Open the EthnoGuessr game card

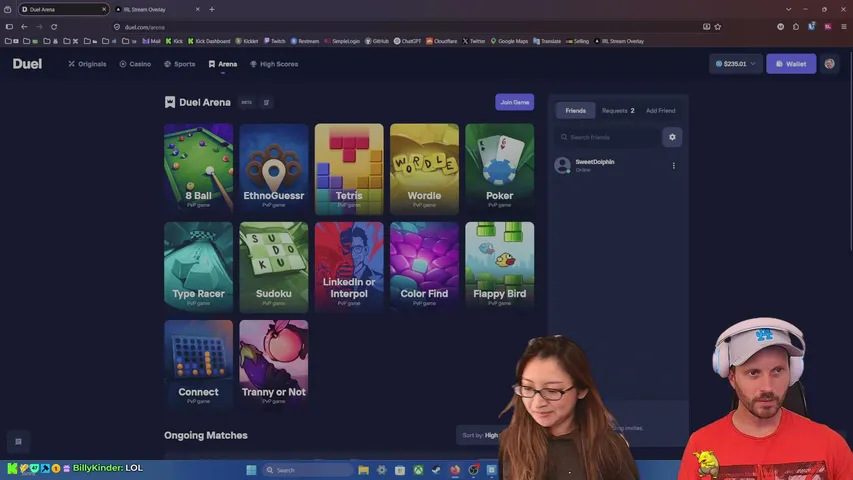click(x=274, y=169)
